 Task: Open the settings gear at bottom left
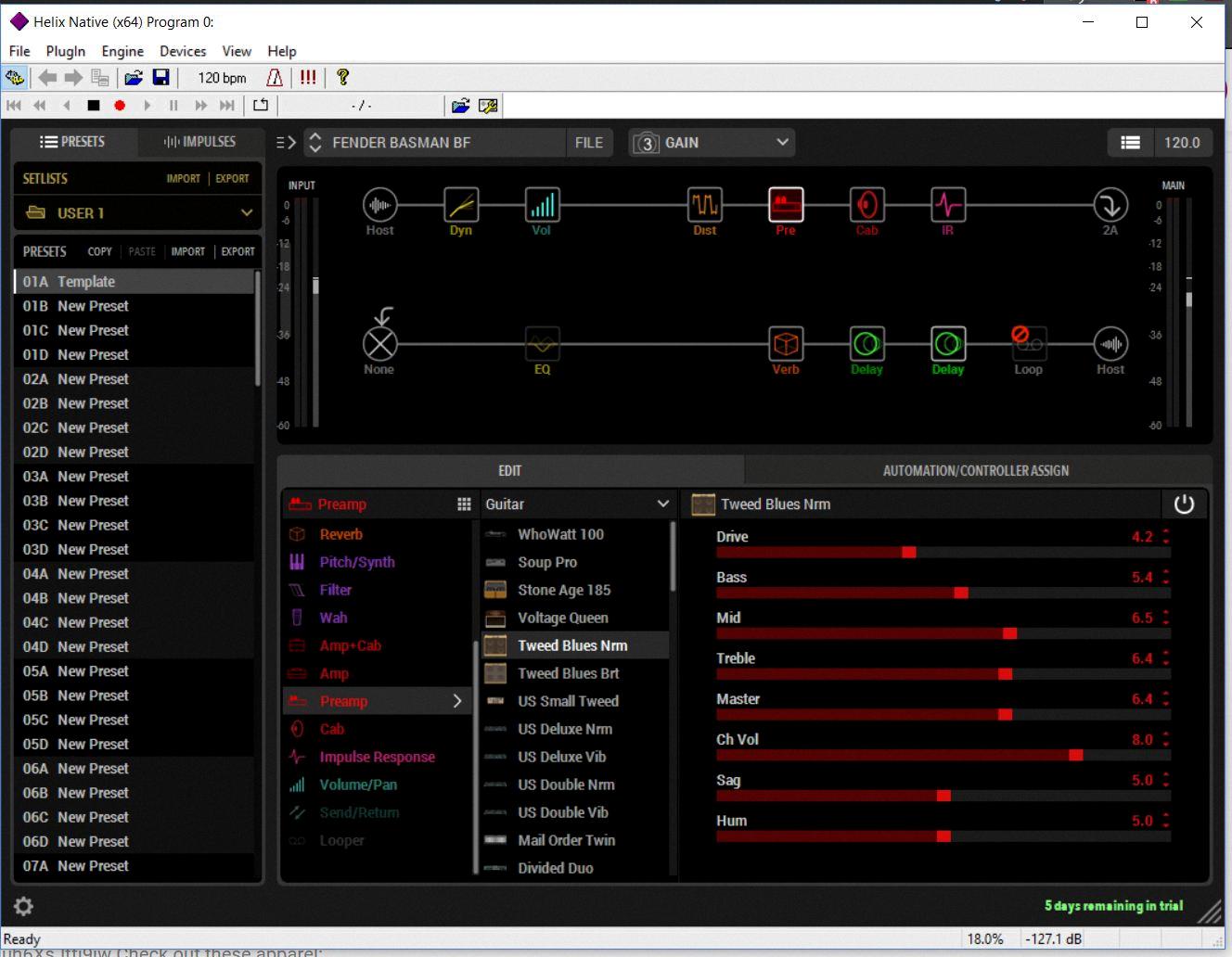23,906
